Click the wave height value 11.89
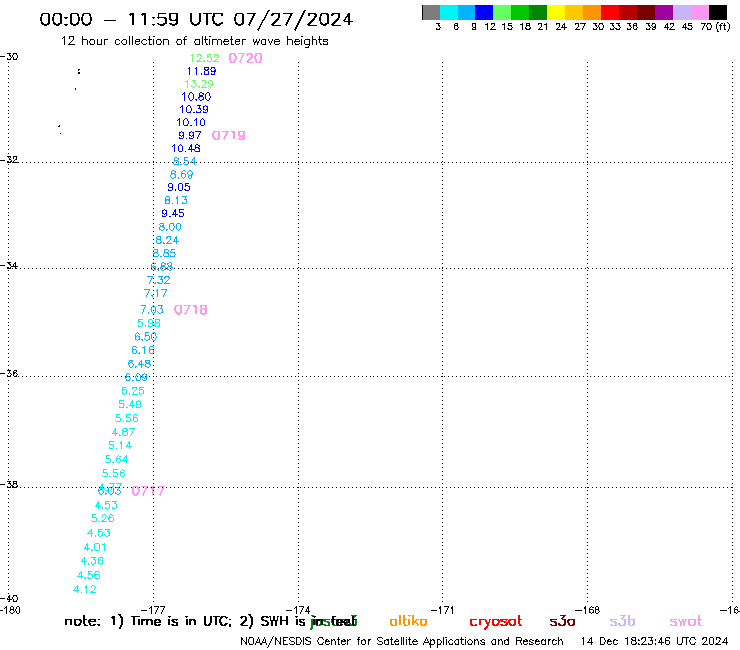 (x=202, y=71)
